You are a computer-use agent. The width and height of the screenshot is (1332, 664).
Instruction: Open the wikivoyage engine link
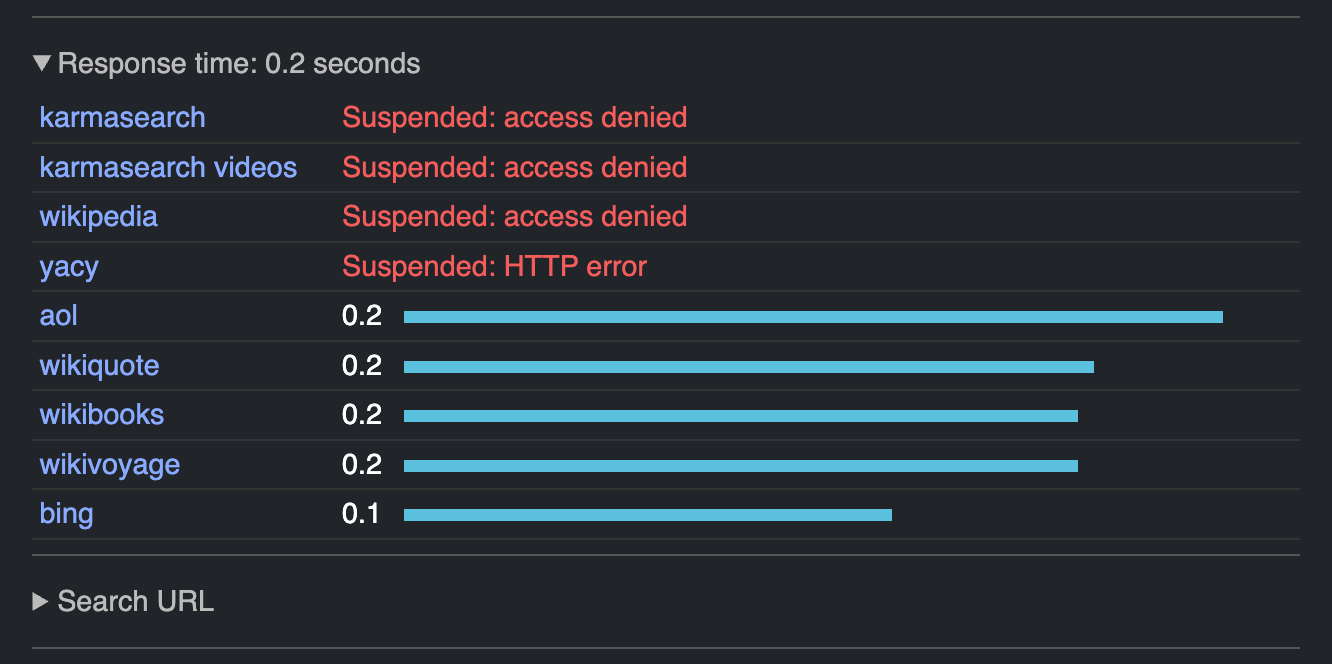point(109,465)
